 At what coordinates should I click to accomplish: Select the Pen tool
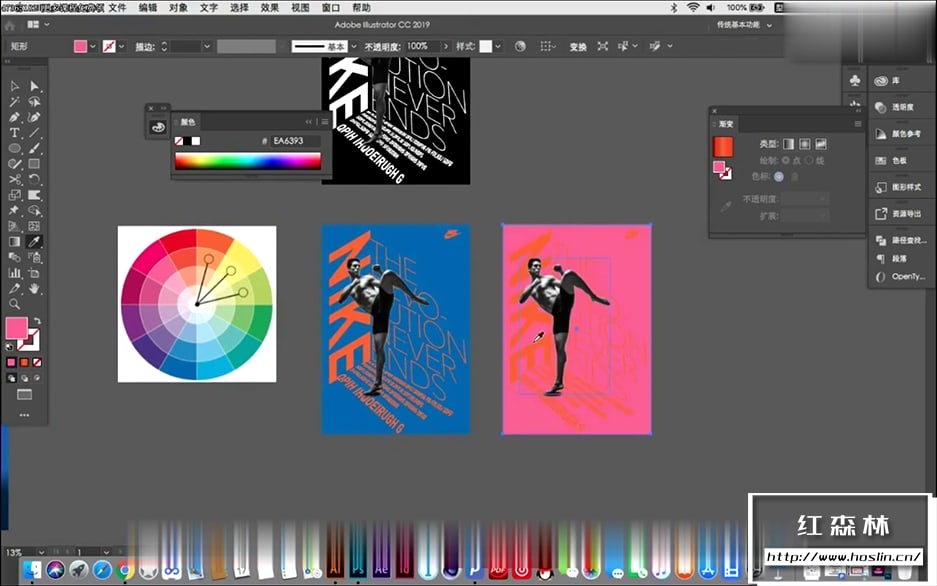pos(14,117)
